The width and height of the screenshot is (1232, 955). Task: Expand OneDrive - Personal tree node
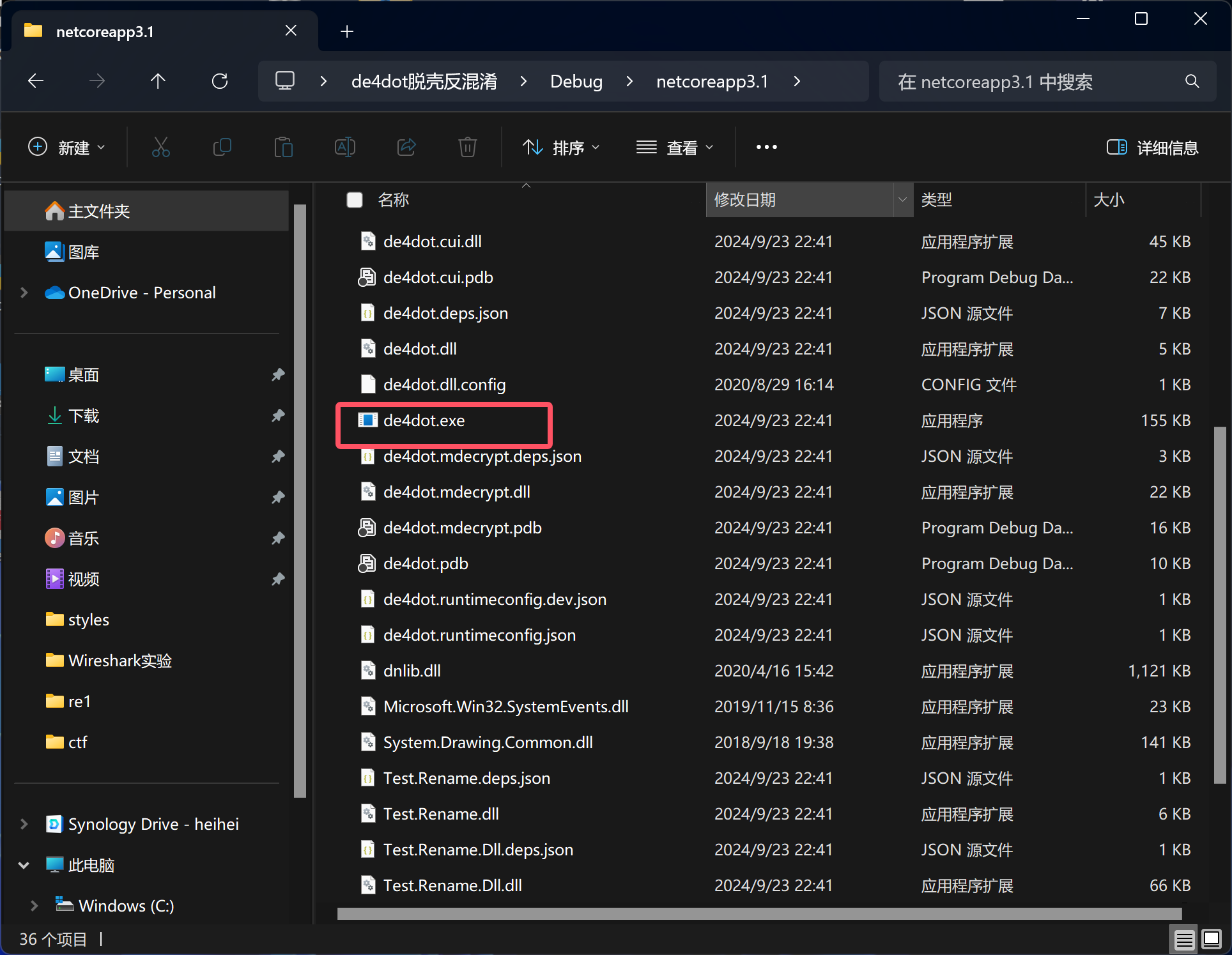(x=24, y=293)
